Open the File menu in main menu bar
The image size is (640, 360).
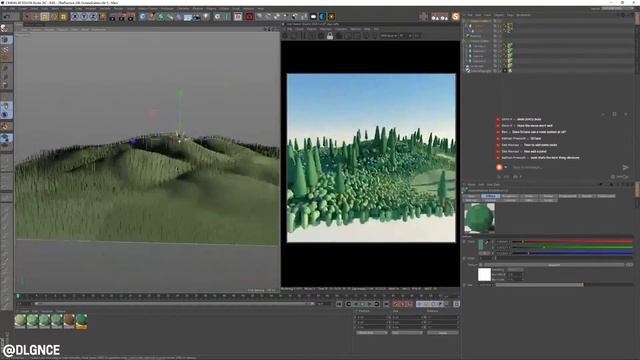(x=5, y=9)
